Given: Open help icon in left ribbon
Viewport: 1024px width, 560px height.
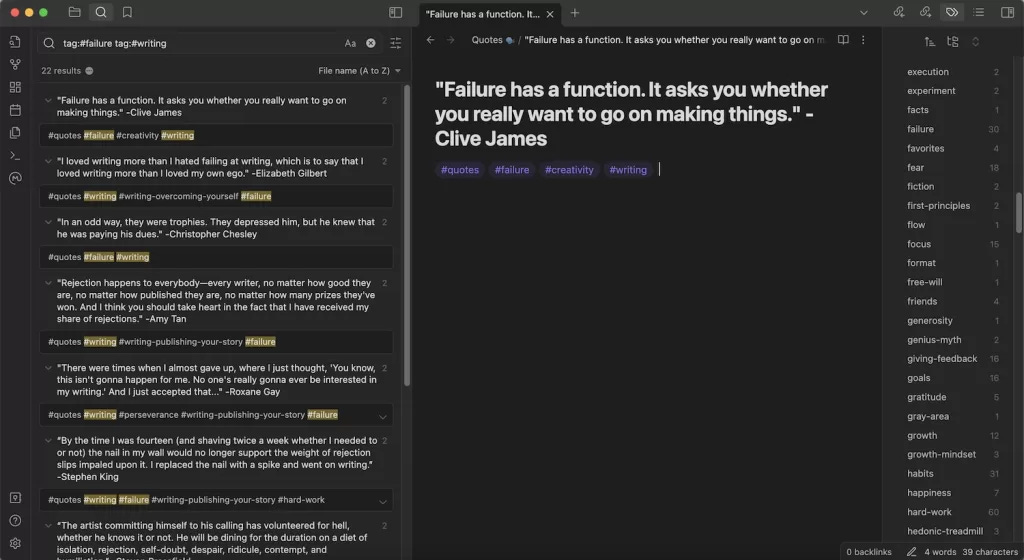Looking at the screenshot, I should tap(15, 520).
